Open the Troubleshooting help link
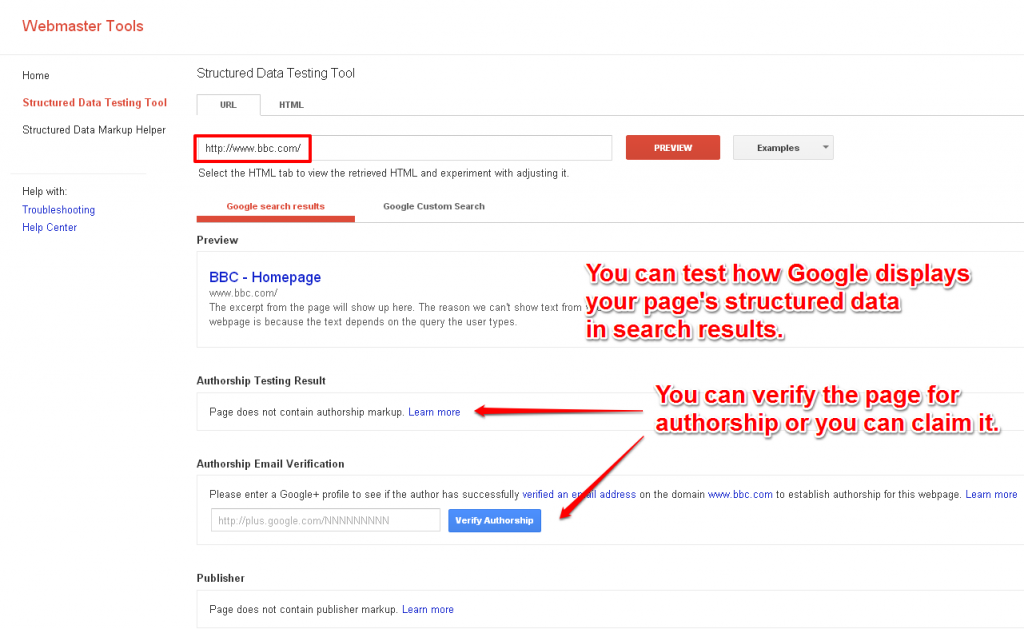 [59, 210]
